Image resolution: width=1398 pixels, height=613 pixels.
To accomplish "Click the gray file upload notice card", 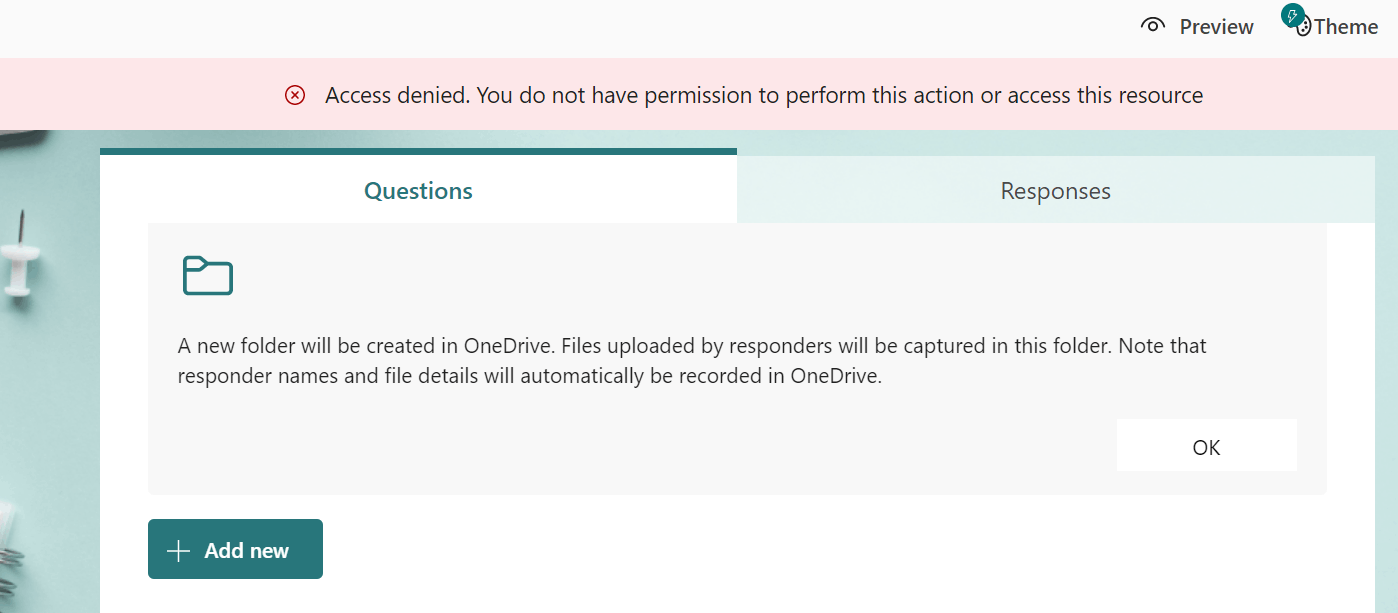I will [700, 450].
